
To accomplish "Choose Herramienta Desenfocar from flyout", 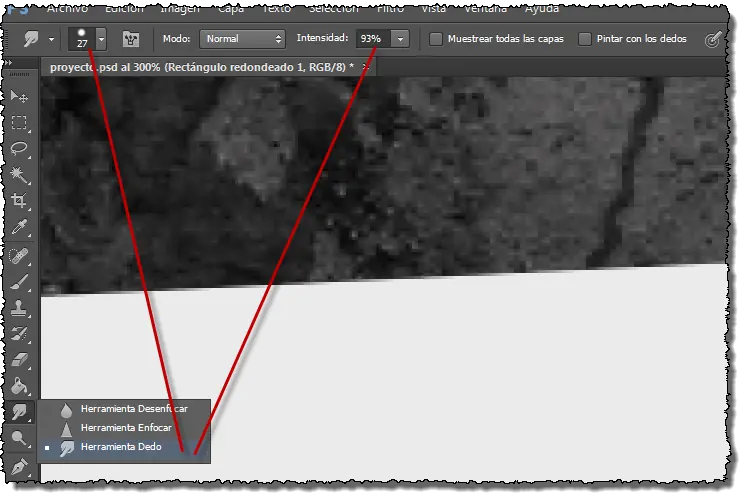I will (124, 409).
